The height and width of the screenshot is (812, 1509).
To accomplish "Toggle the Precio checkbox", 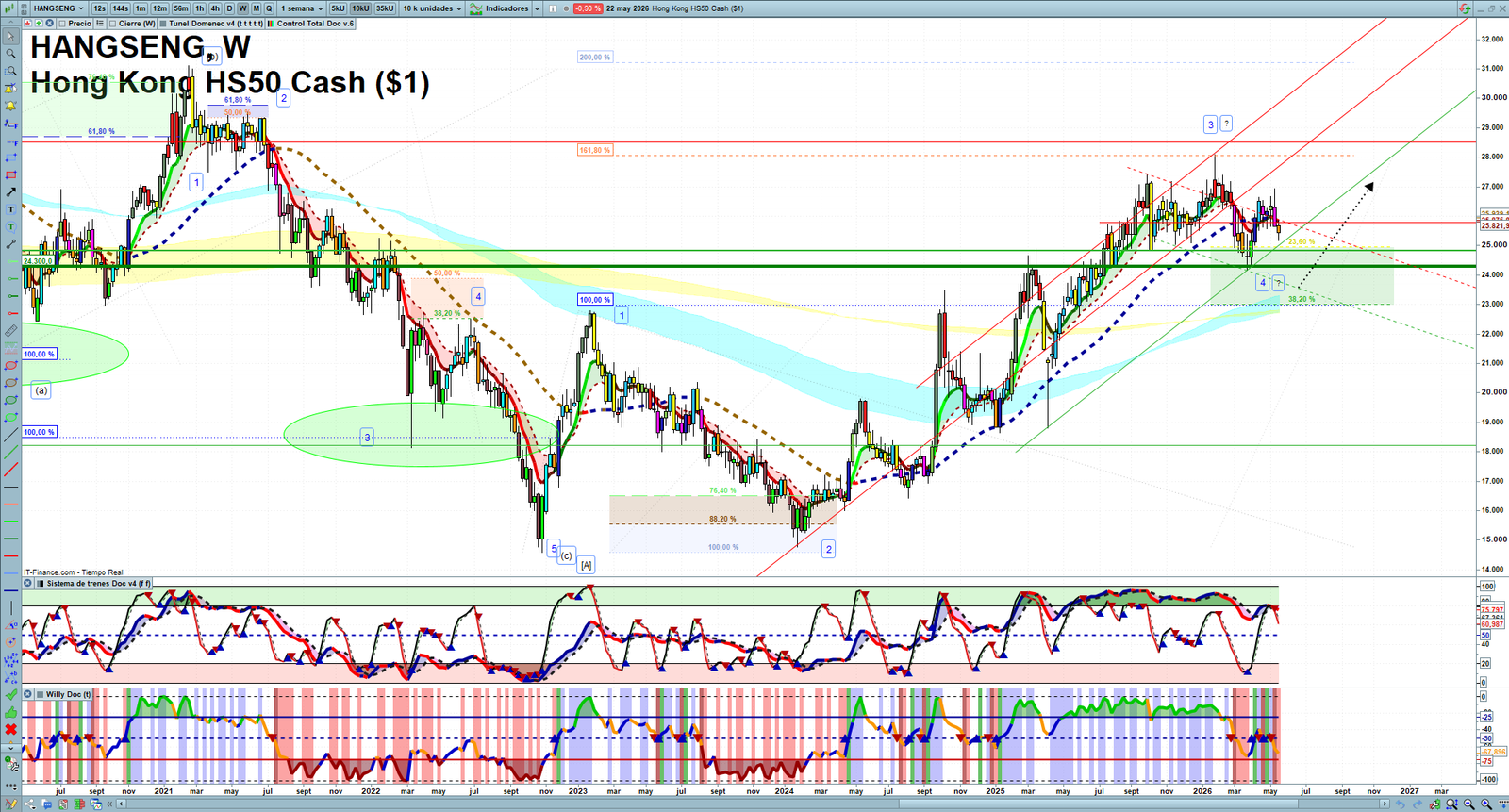I will (62, 23).
